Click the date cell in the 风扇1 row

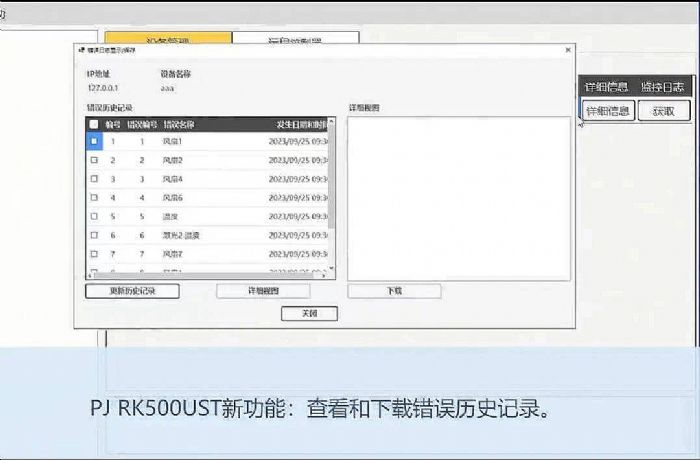pos(298,142)
